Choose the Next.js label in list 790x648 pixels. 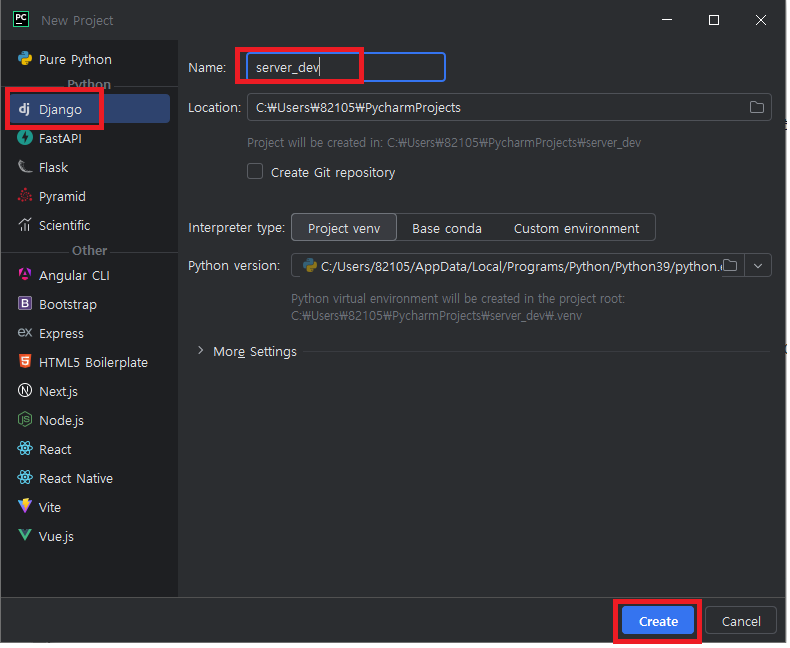58,392
